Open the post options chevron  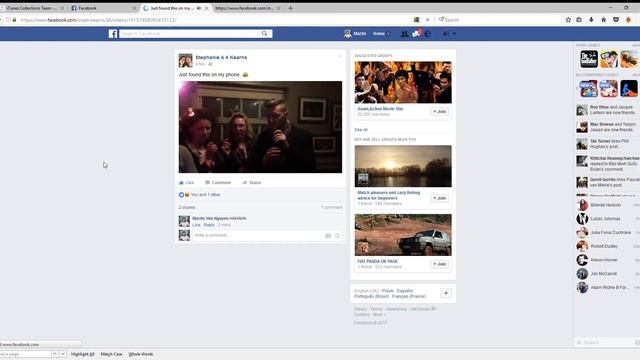point(340,56)
